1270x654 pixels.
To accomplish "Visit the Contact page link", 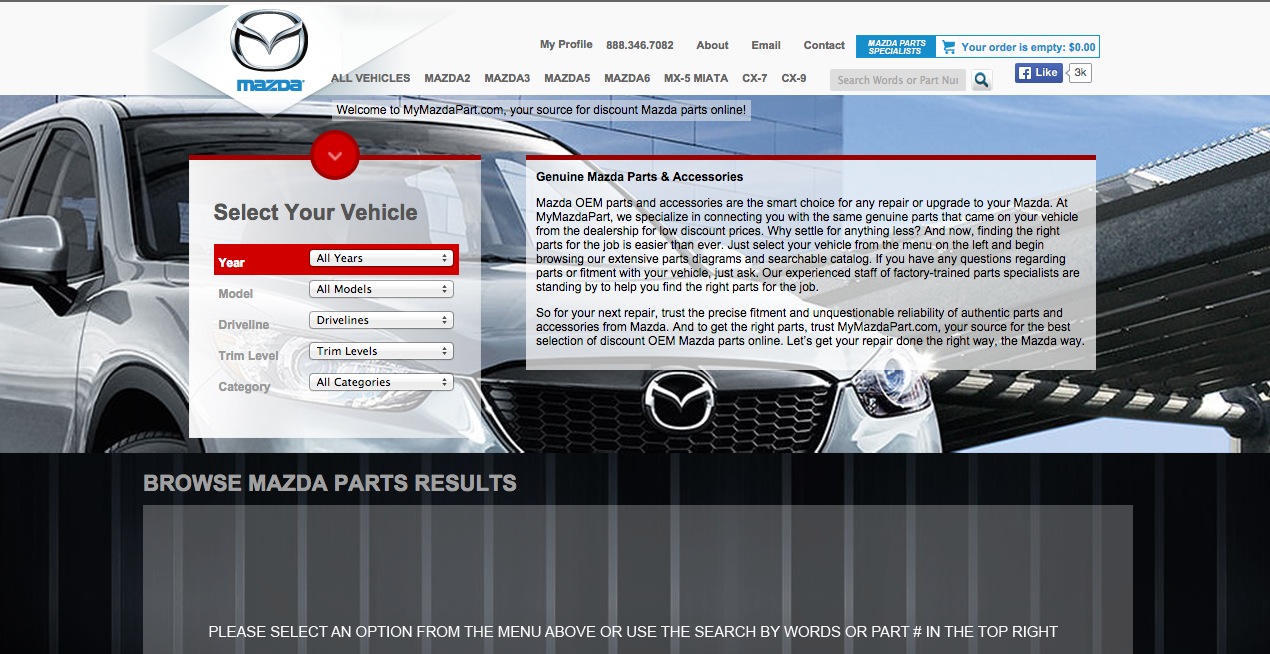I will (x=824, y=45).
